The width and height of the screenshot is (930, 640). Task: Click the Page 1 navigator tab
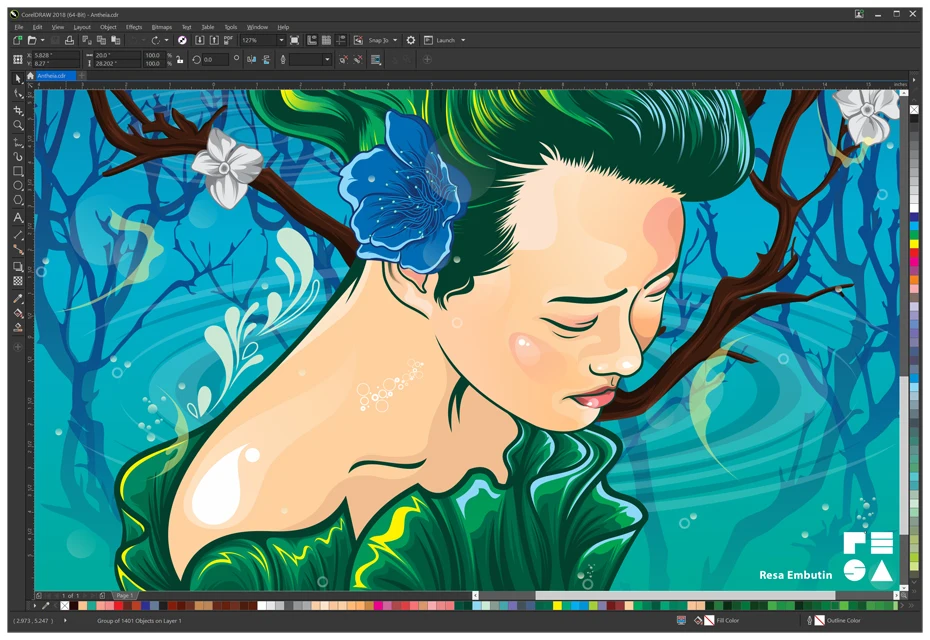click(122, 597)
